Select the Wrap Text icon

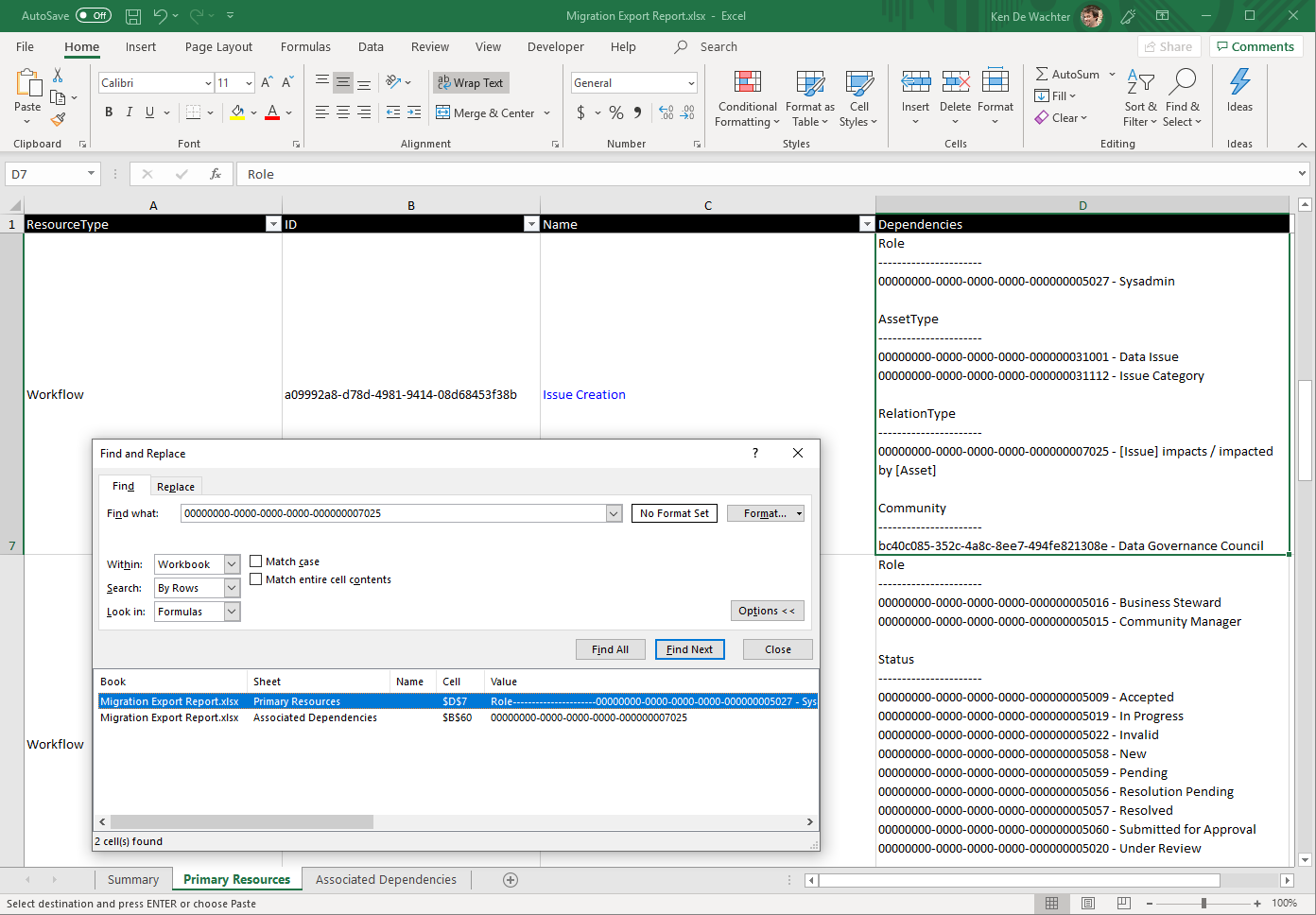coord(470,82)
